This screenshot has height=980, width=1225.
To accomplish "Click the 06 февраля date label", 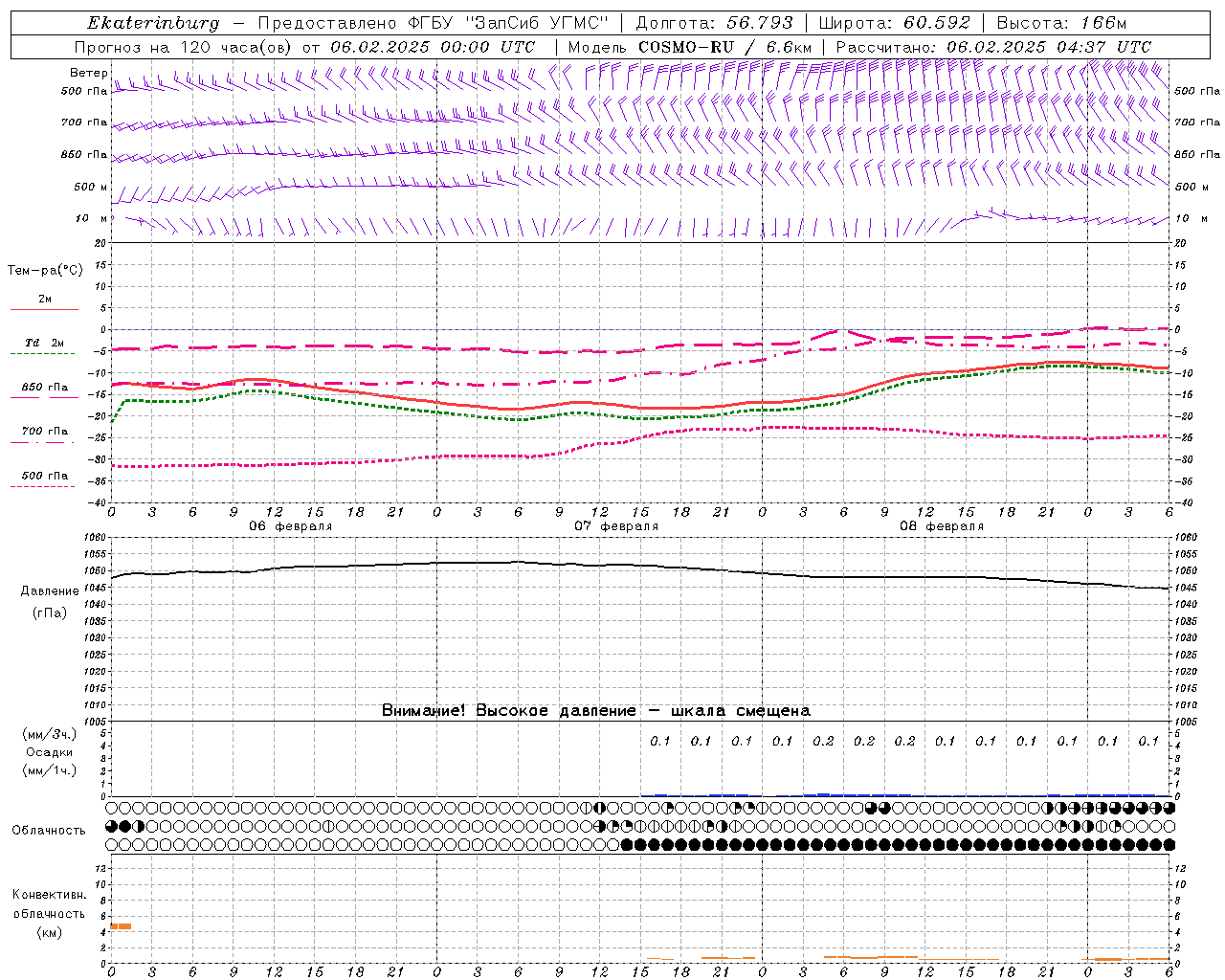I will tap(291, 526).
